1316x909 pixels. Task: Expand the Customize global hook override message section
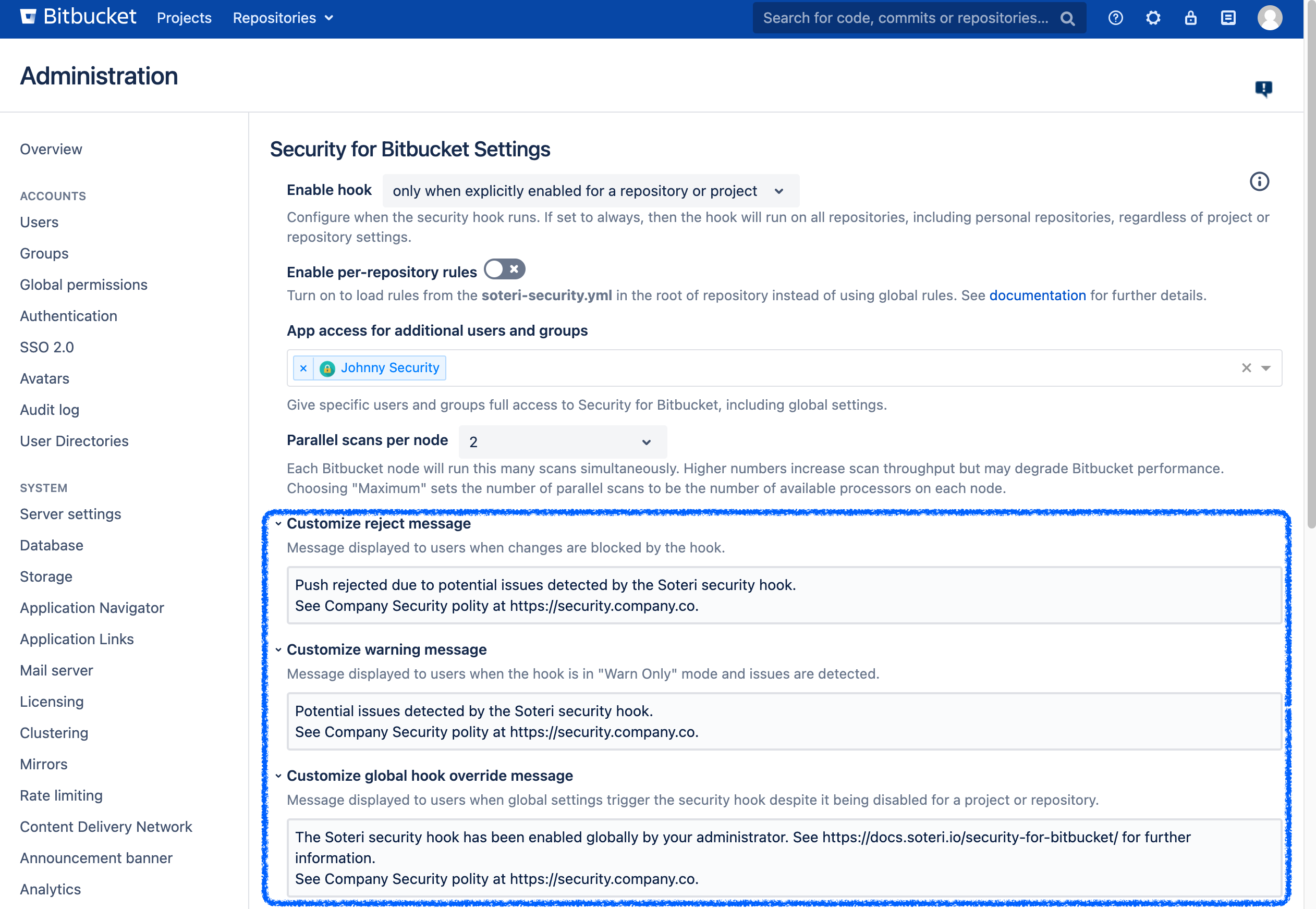pos(278,775)
